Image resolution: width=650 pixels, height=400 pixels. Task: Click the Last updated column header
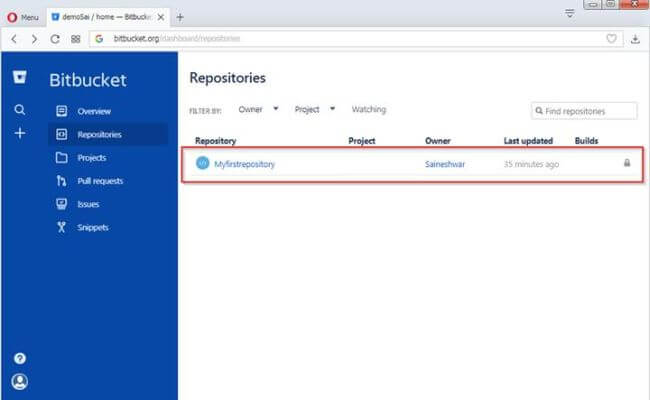528,141
